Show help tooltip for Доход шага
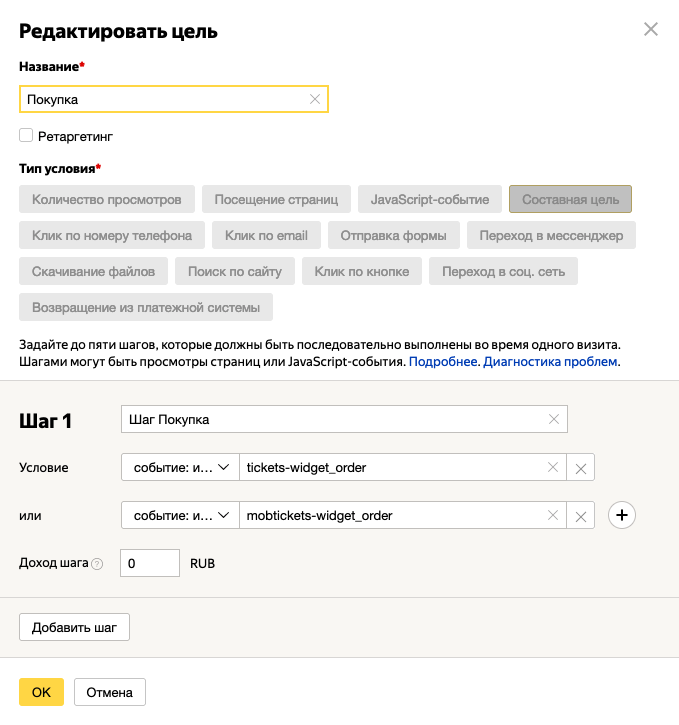This screenshot has width=679, height=725. (x=97, y=564)
